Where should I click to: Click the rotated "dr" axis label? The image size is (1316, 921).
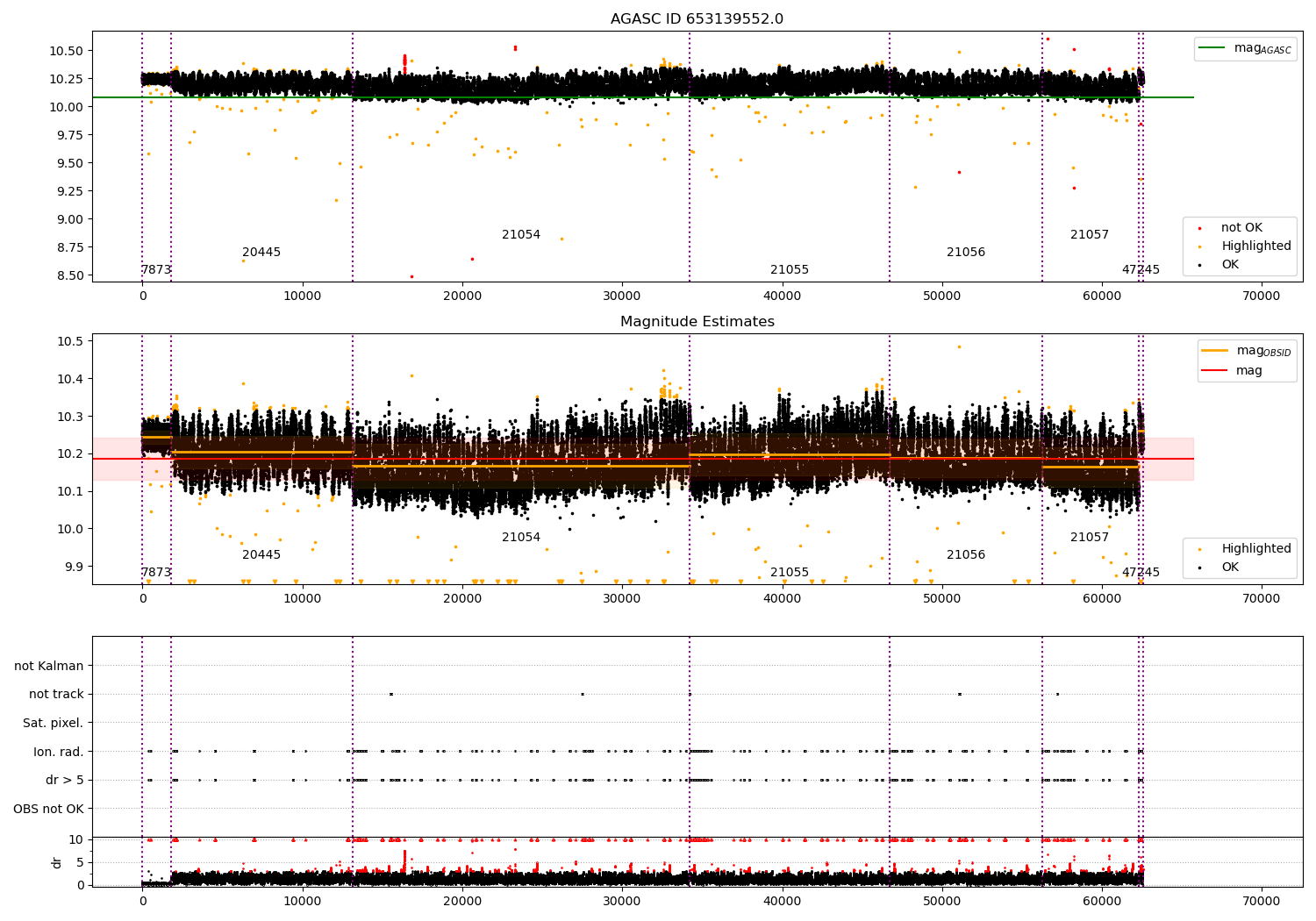(57, 862)
